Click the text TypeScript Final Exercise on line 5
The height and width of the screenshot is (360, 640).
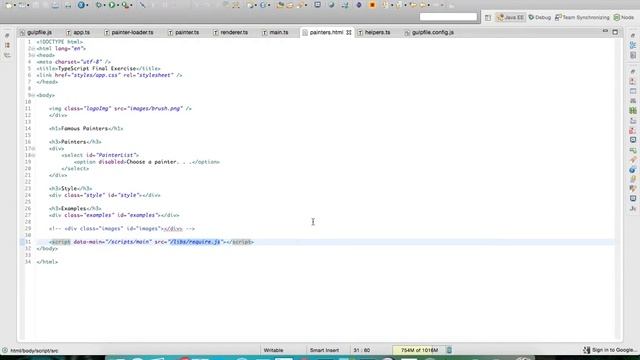97,69
